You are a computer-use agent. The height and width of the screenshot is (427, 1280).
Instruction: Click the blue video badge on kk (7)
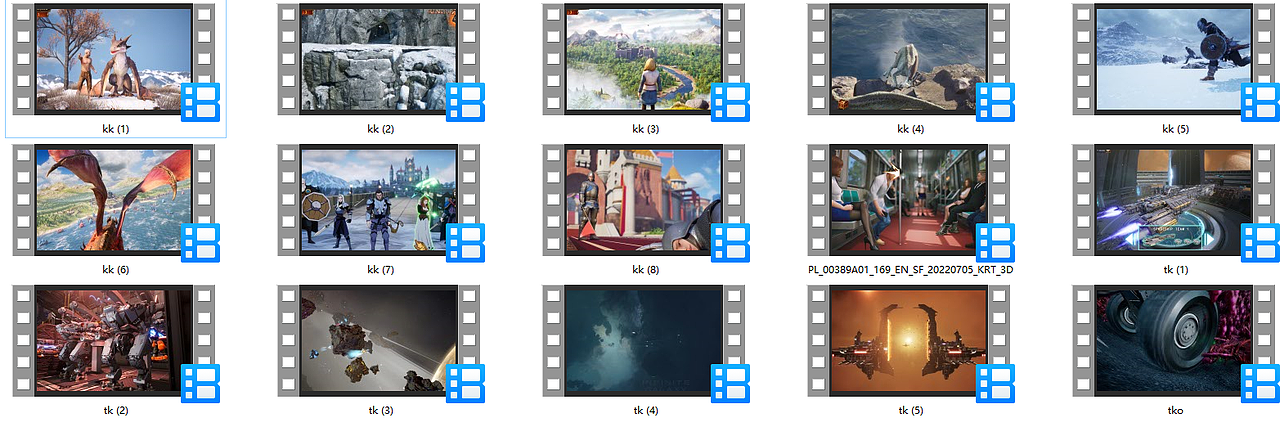(x=465, y=243)
